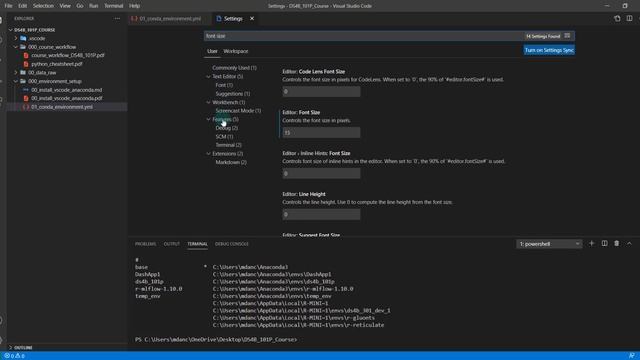Select SCM (1) settings subcategory
This screenshot has width=640, height=360.
point(224,136)
